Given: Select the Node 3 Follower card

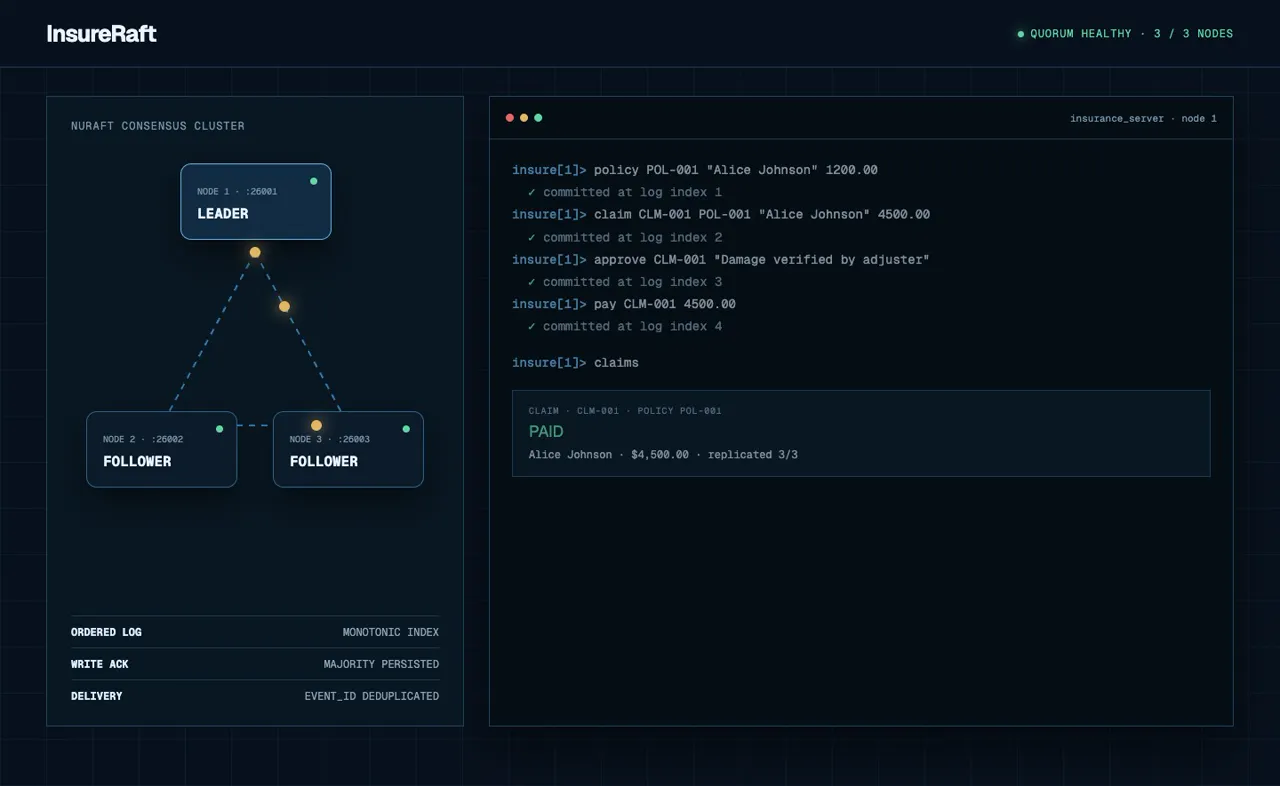Looking at the screenshot, I should coord(348,450).
